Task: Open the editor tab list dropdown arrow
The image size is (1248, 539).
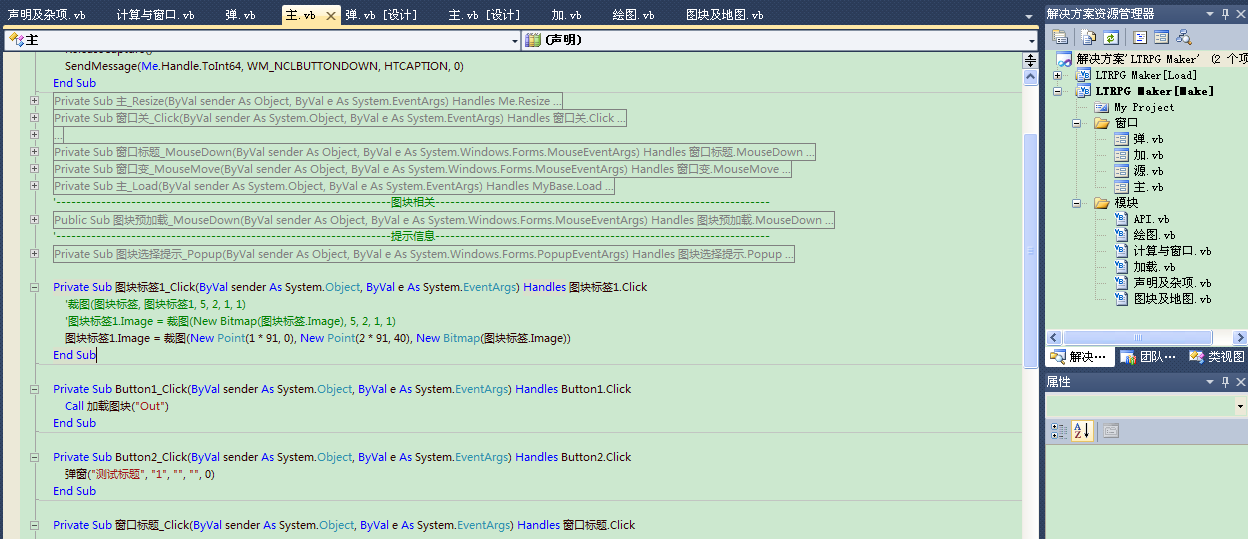Action: 1030,16
